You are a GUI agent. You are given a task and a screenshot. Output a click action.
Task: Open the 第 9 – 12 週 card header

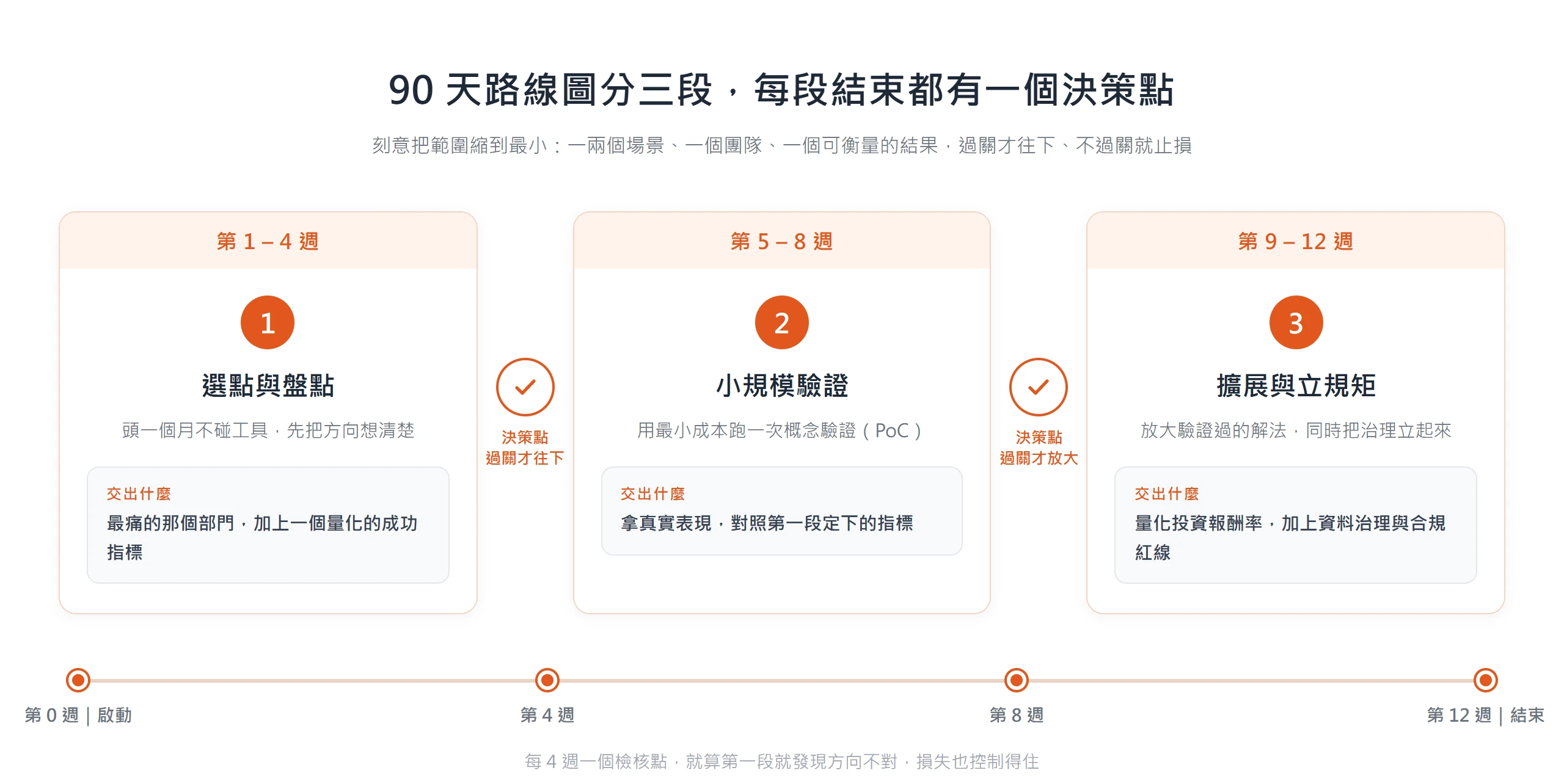tap(1296, 241)
